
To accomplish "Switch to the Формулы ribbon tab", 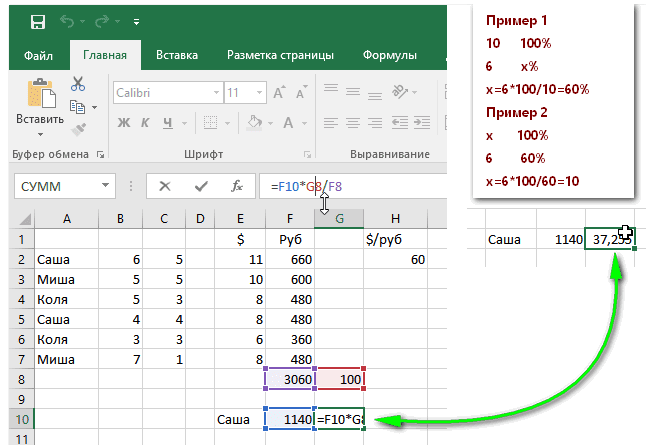I will pos(390,55).
